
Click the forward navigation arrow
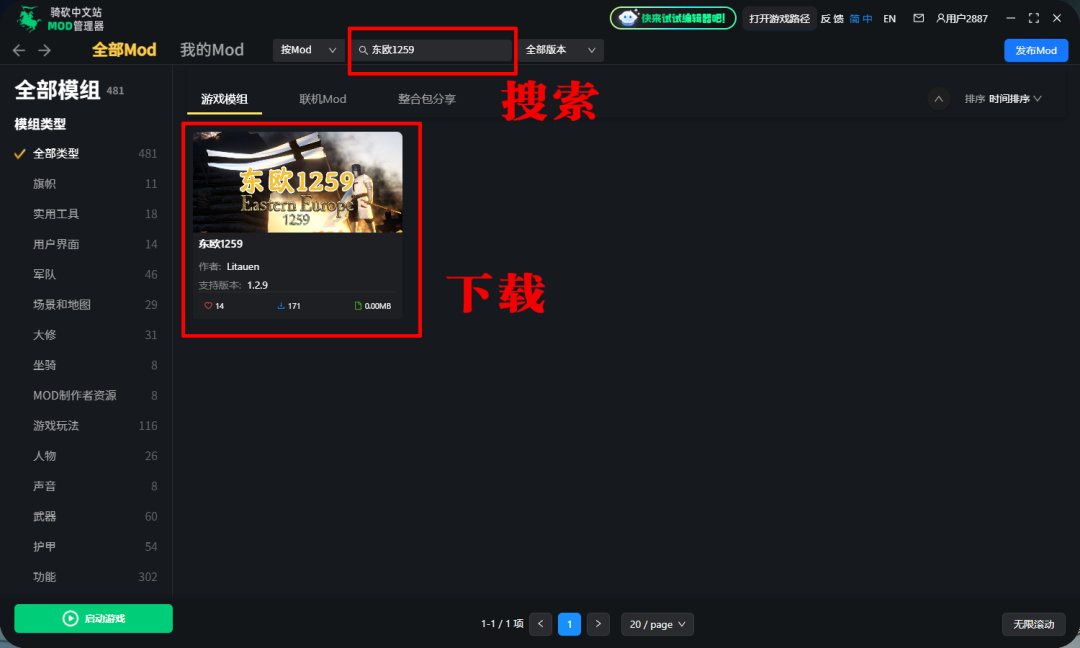coord(45,50)
